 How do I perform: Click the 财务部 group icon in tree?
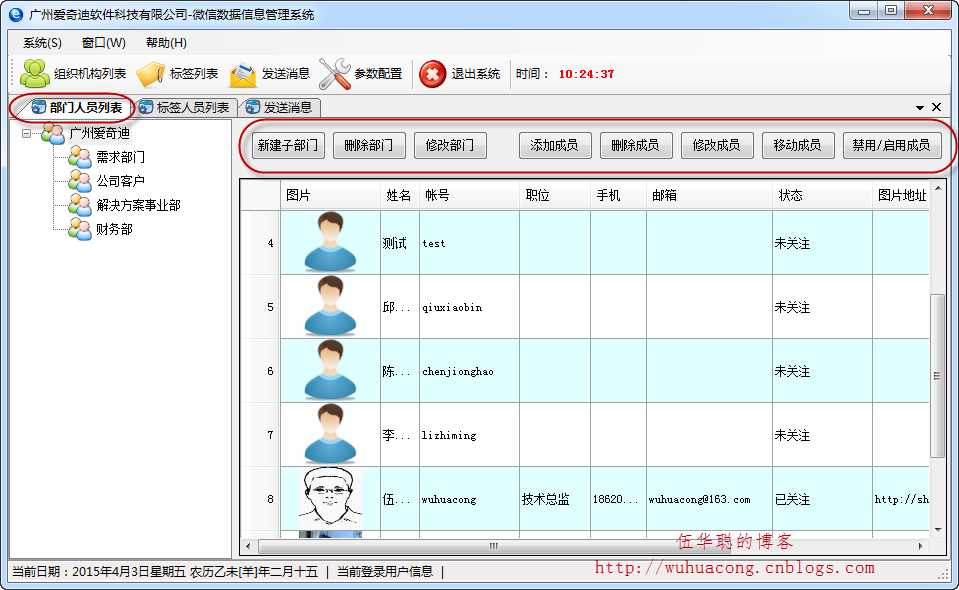coord(80,229)
